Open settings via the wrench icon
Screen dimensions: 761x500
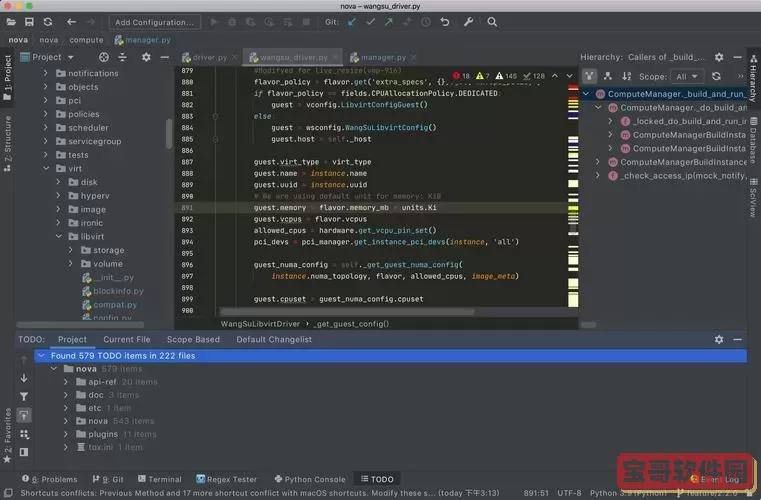(x=468, y=22)
